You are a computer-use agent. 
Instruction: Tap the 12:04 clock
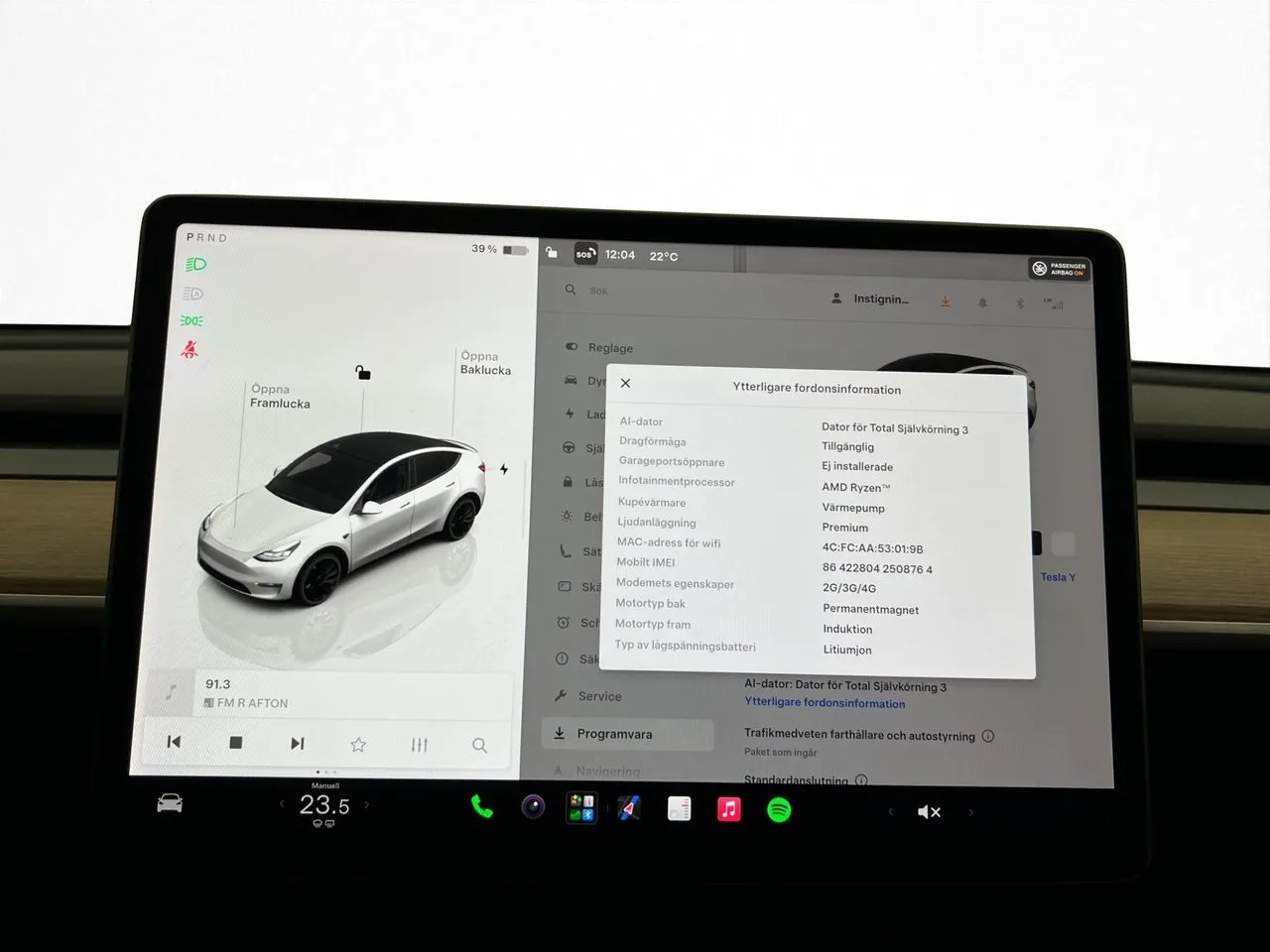pyautogui.click(x=620, y=255)
